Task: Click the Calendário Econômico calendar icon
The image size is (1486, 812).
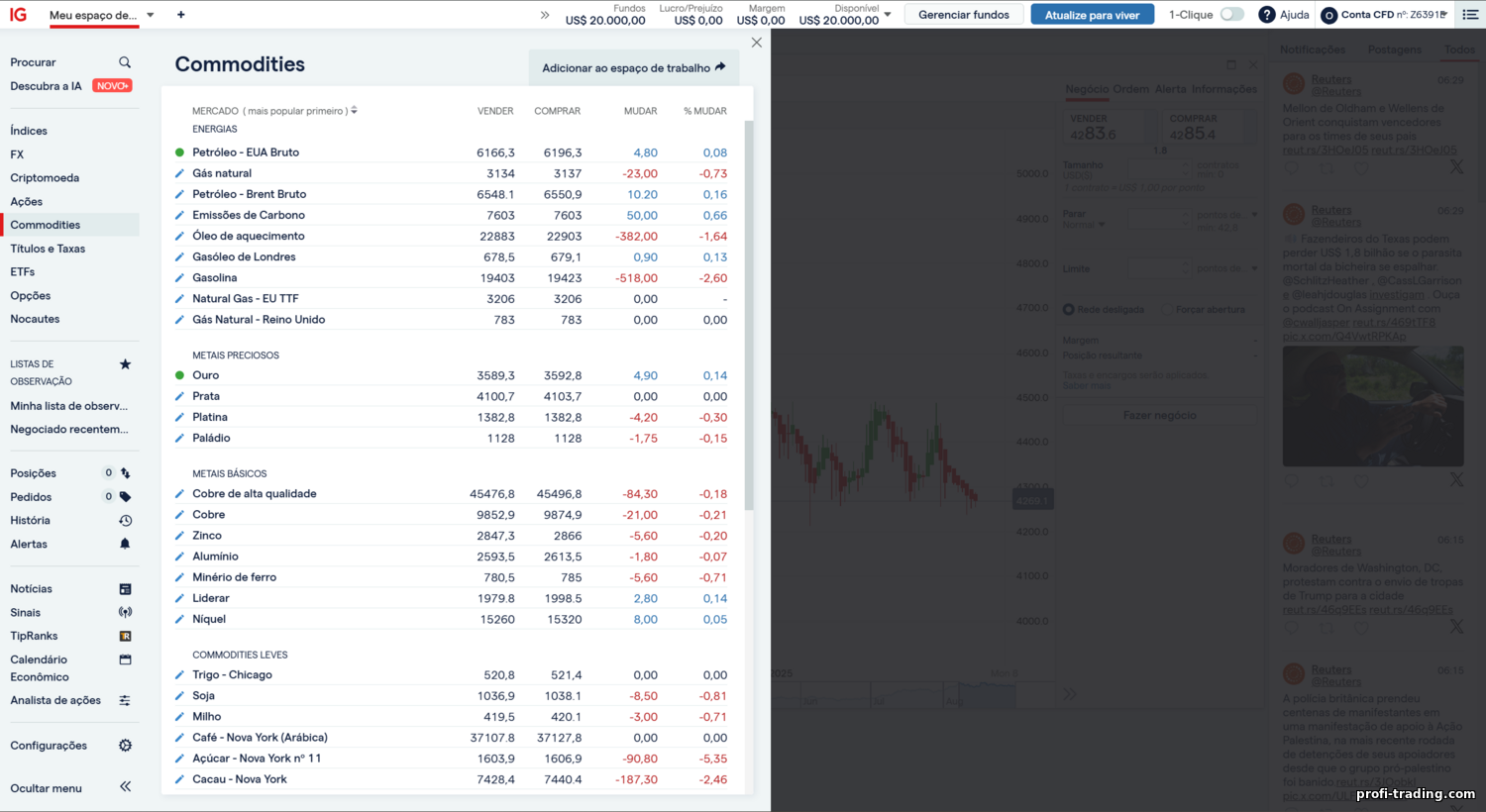Action: [125, 660]
